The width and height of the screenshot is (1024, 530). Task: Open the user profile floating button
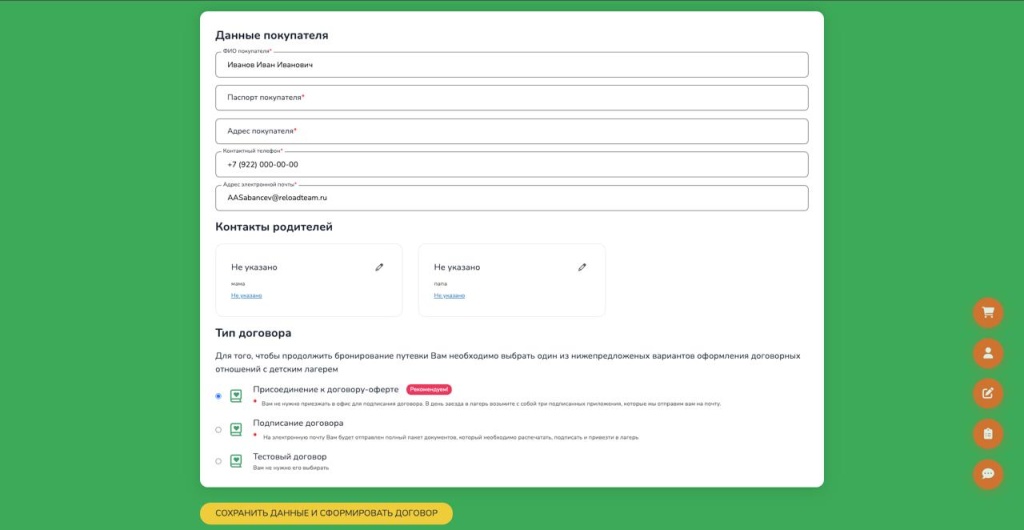pyautogui.click(x=988, y=352)
